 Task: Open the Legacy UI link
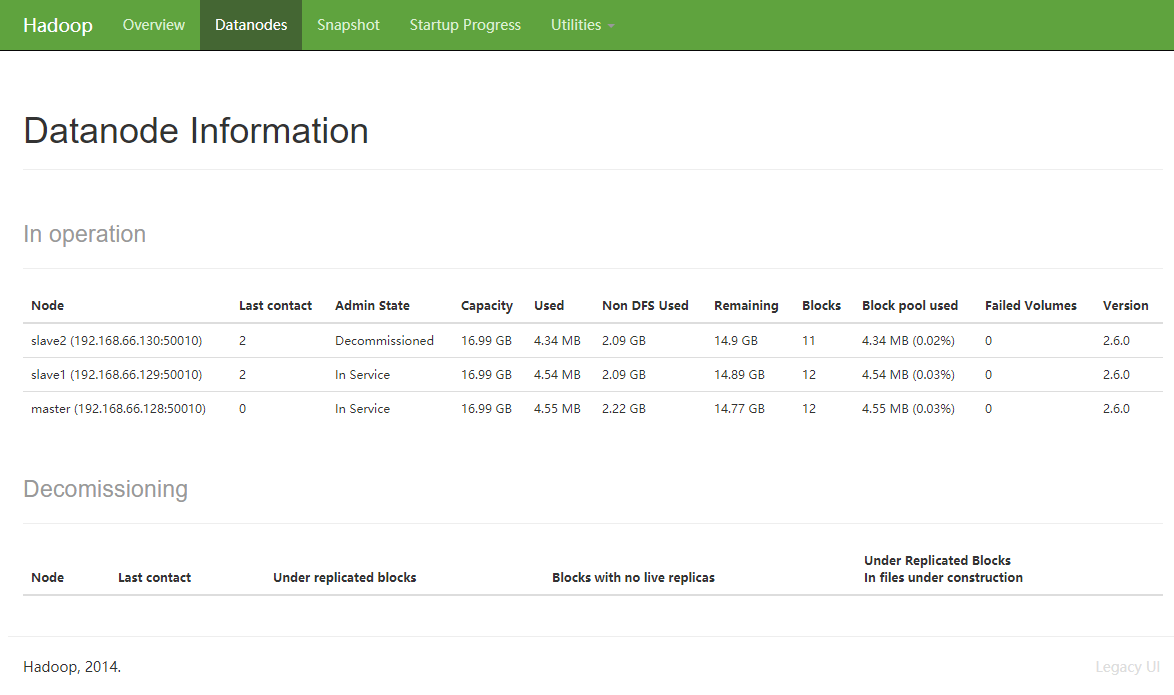tap(1127, 667)
